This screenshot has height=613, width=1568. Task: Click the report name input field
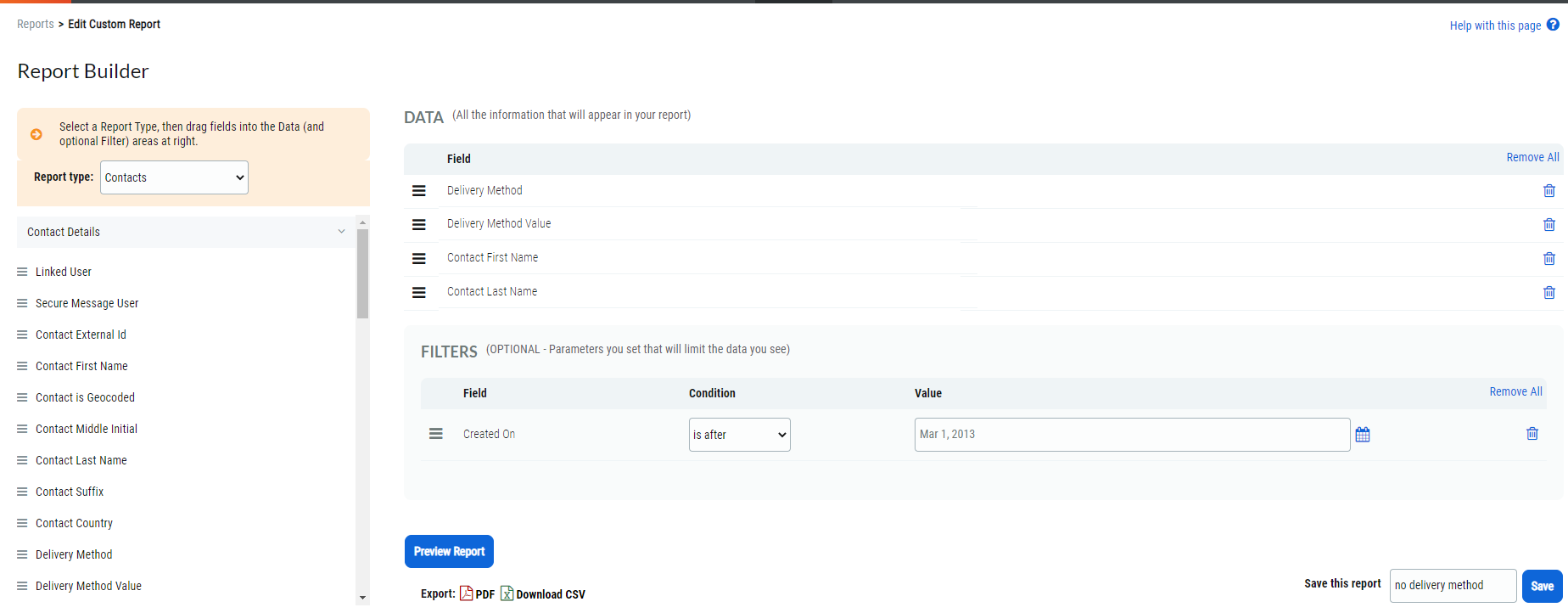[x=1452, y=586]
